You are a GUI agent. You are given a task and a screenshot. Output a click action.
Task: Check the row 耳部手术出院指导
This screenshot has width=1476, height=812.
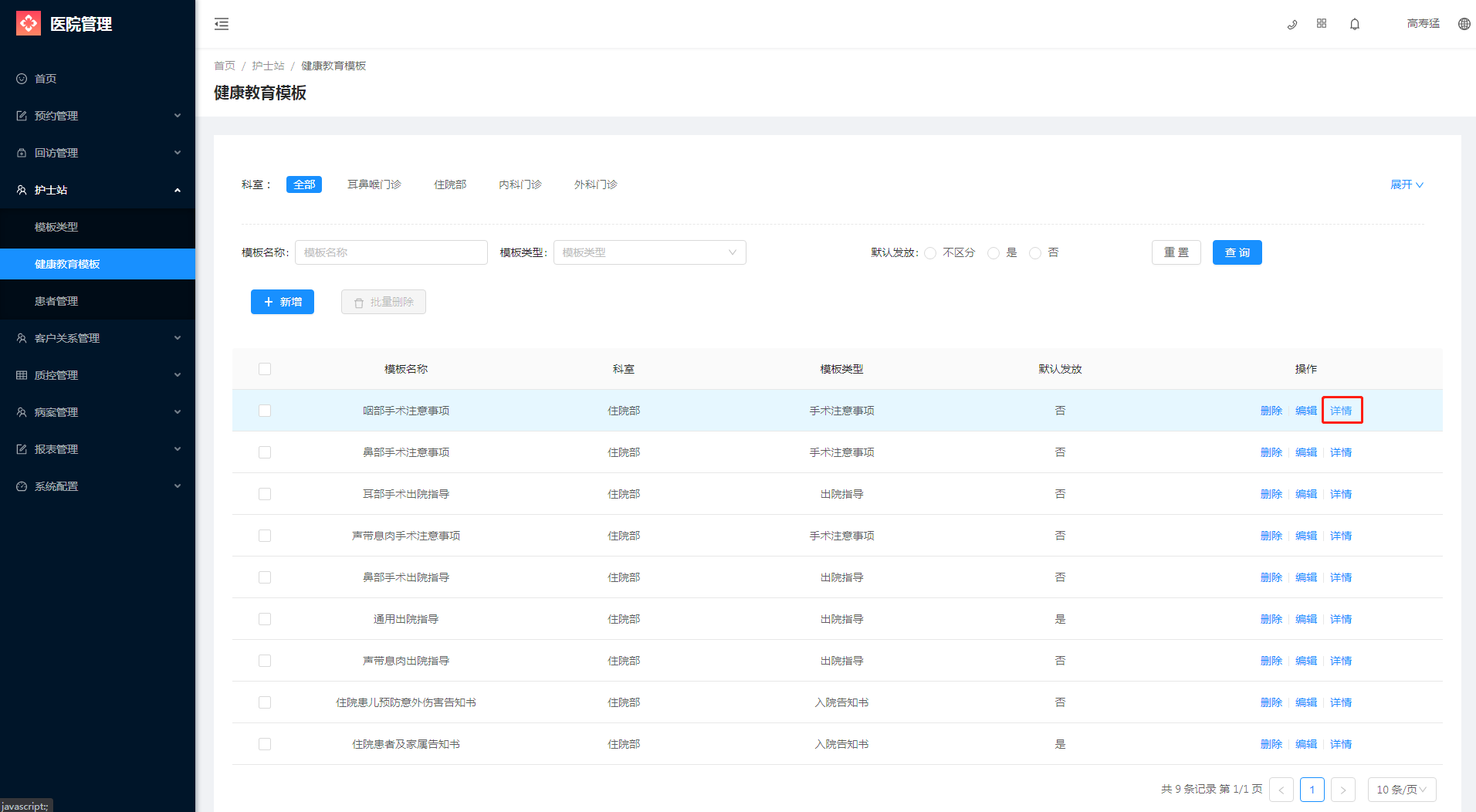[265, 494]
